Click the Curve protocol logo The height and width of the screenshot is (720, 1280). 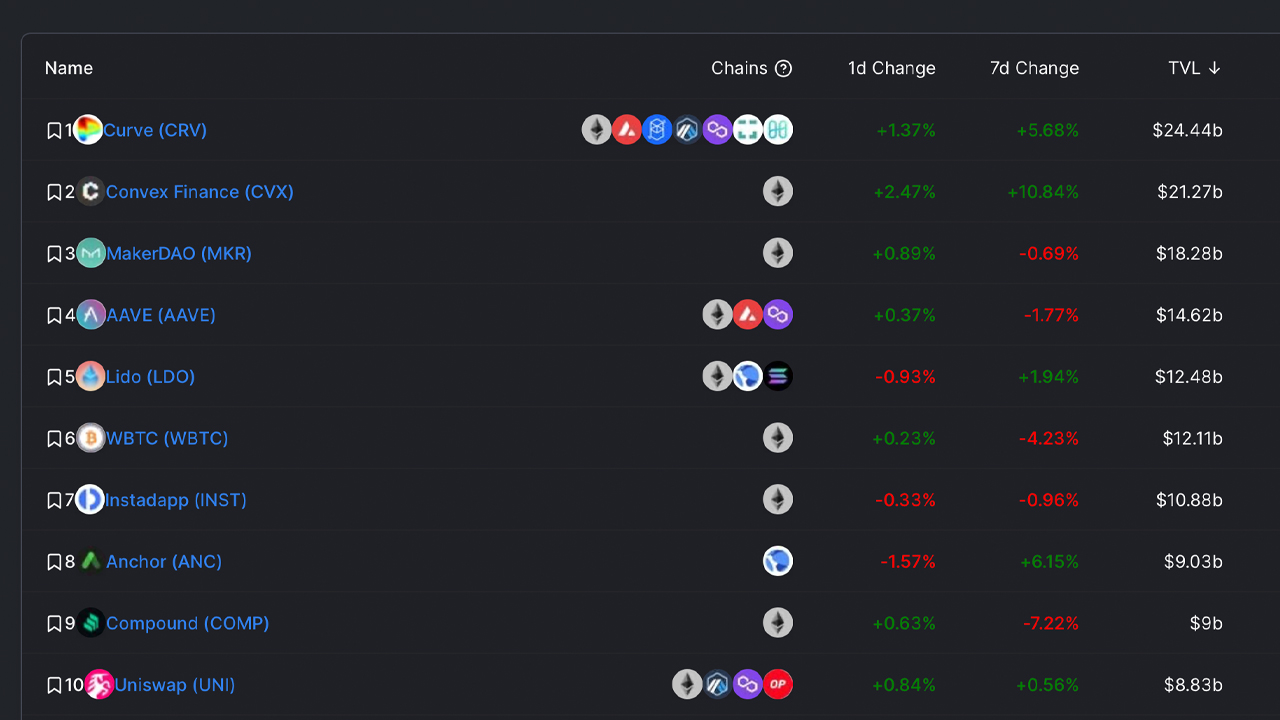pyautogui.click(x=88, y=129)
